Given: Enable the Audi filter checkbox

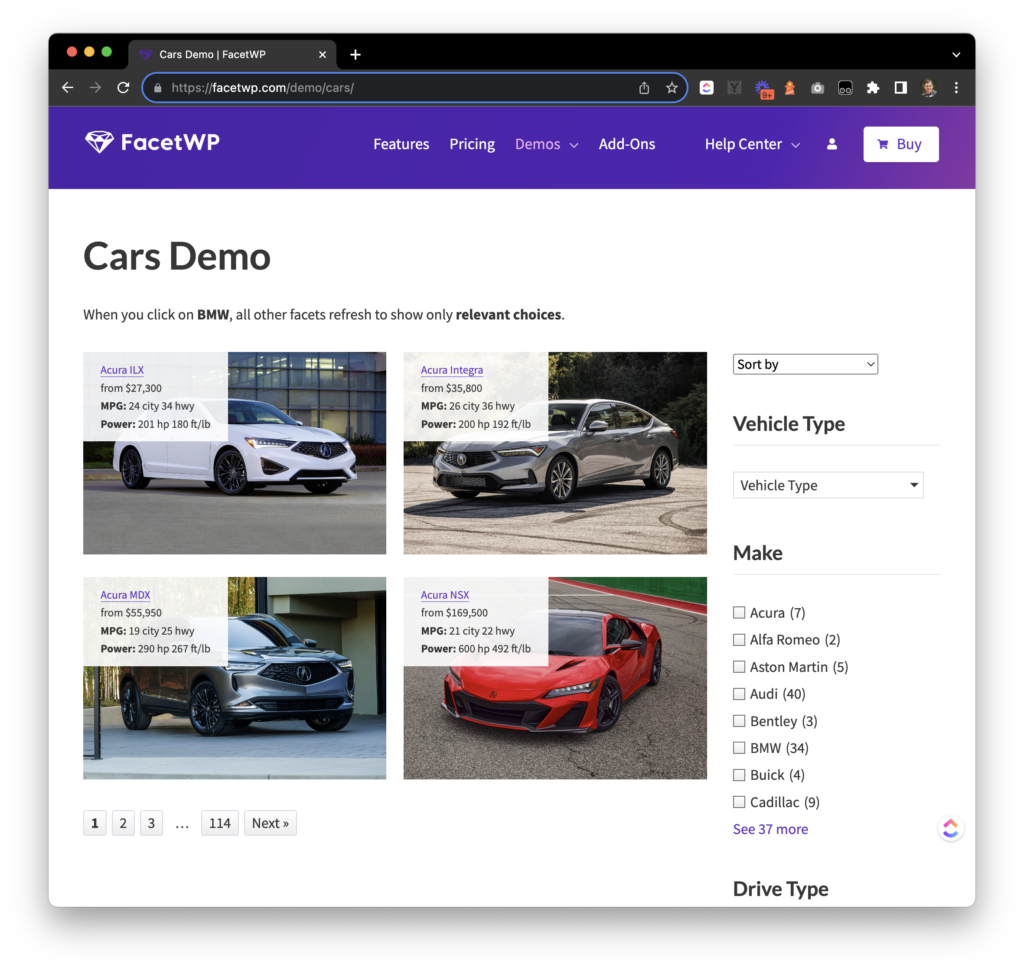Looking at the screenshot, I should pyautogui.click(x=738, y=693).
